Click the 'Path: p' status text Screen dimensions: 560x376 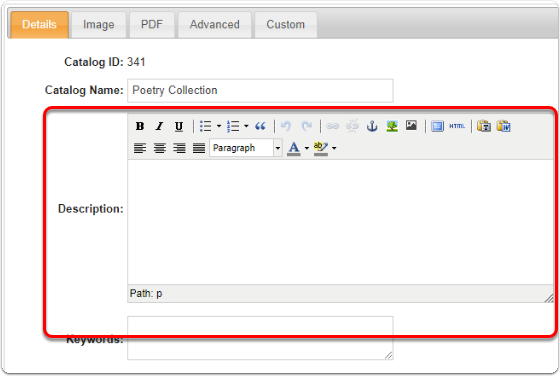pyautogui.click(x=146, y=294)
